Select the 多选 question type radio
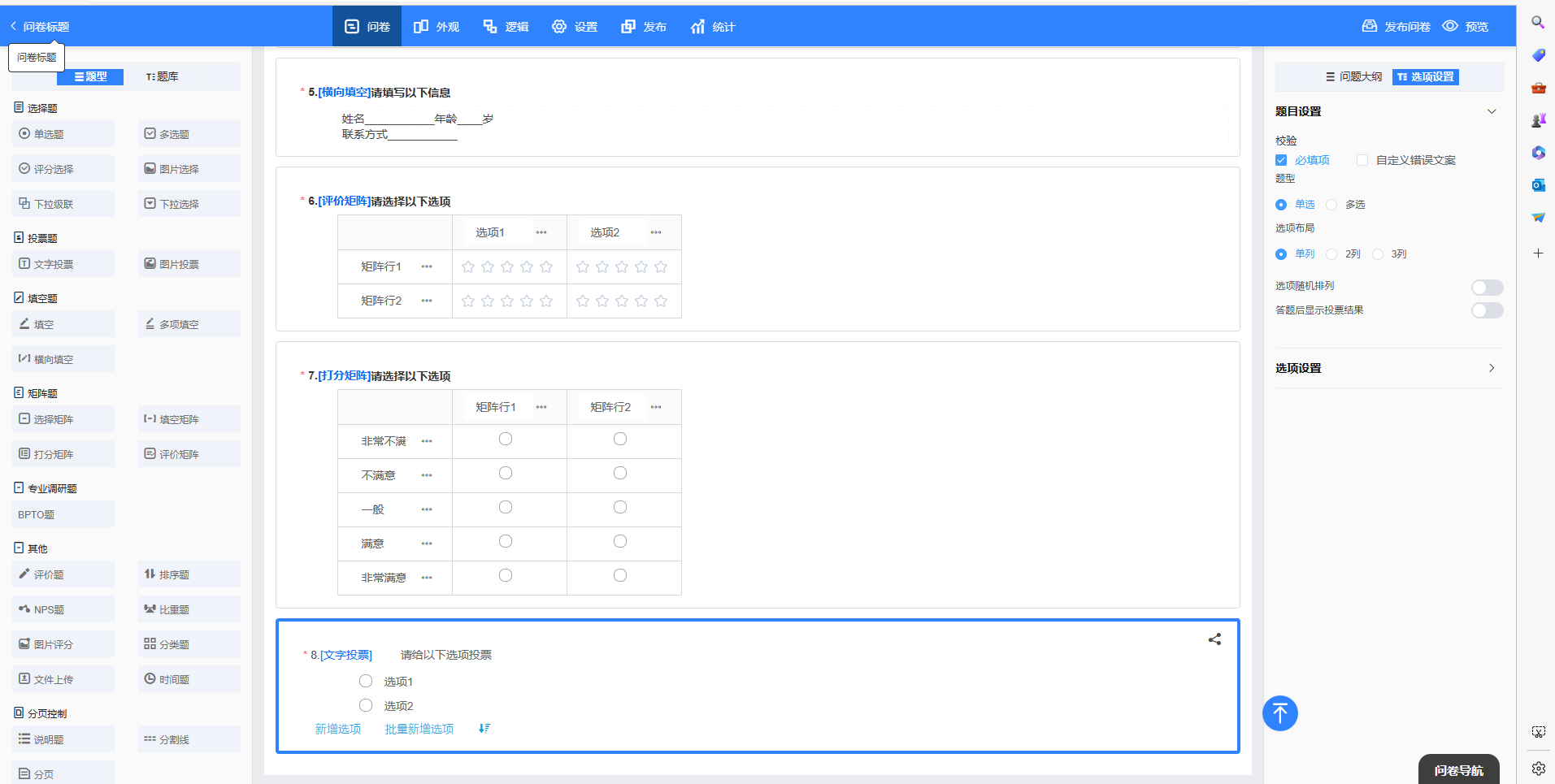The image size is (1555, 784). pyautogui.click(x=1331, y=205)
